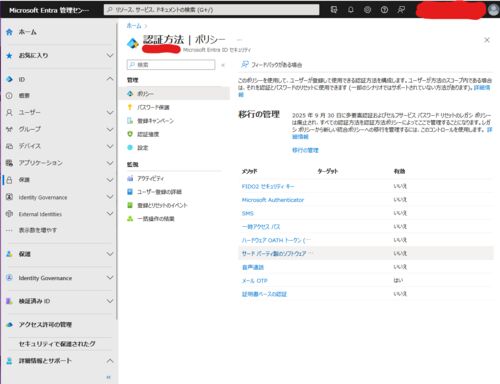Click the user avatar in top-right corner
The image size is (500, 384).
point(493,10)
